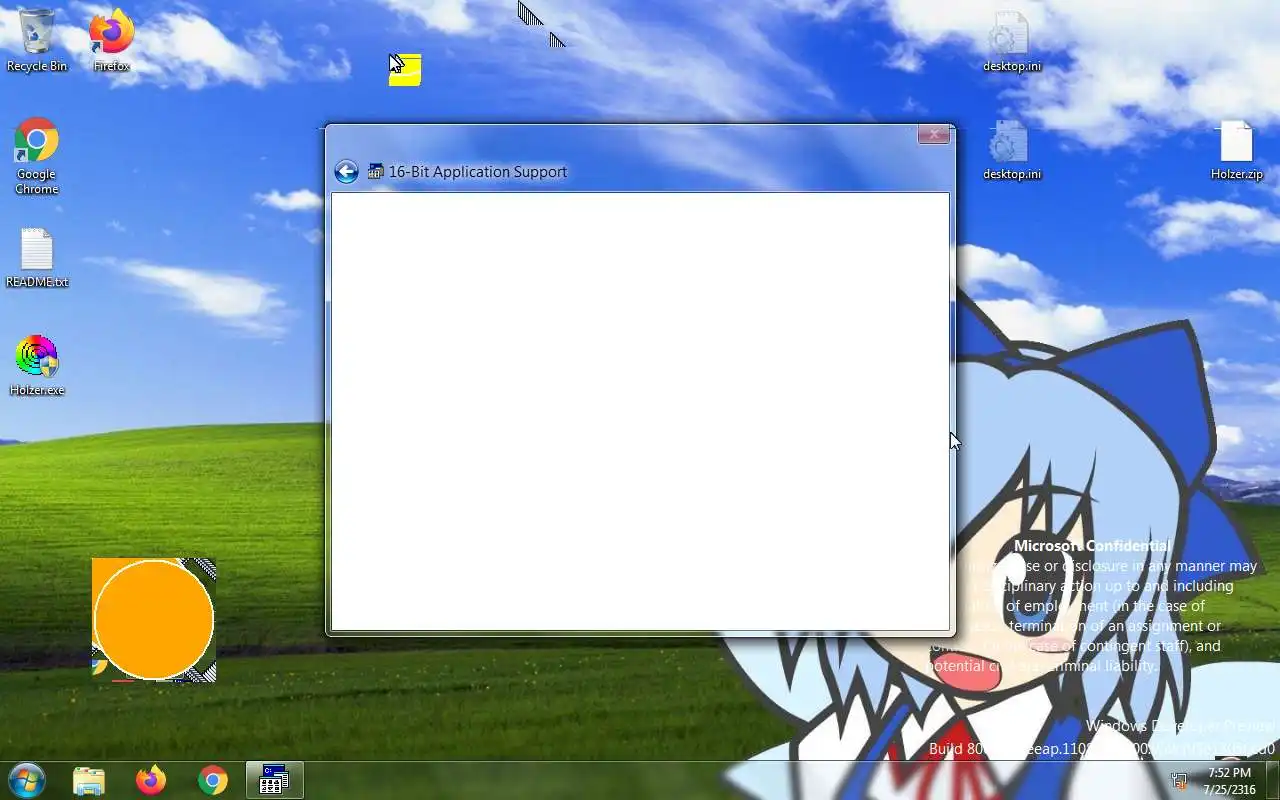Screen dimensions: 1280x800
Task: Open File Explorer from the taskbar
Action: coord(89,780)
